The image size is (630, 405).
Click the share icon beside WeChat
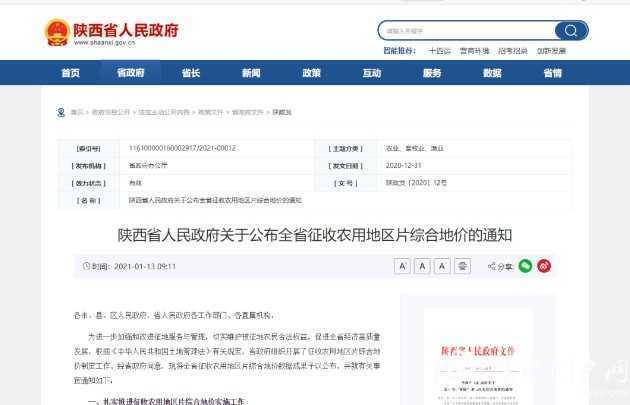(493, 266)
